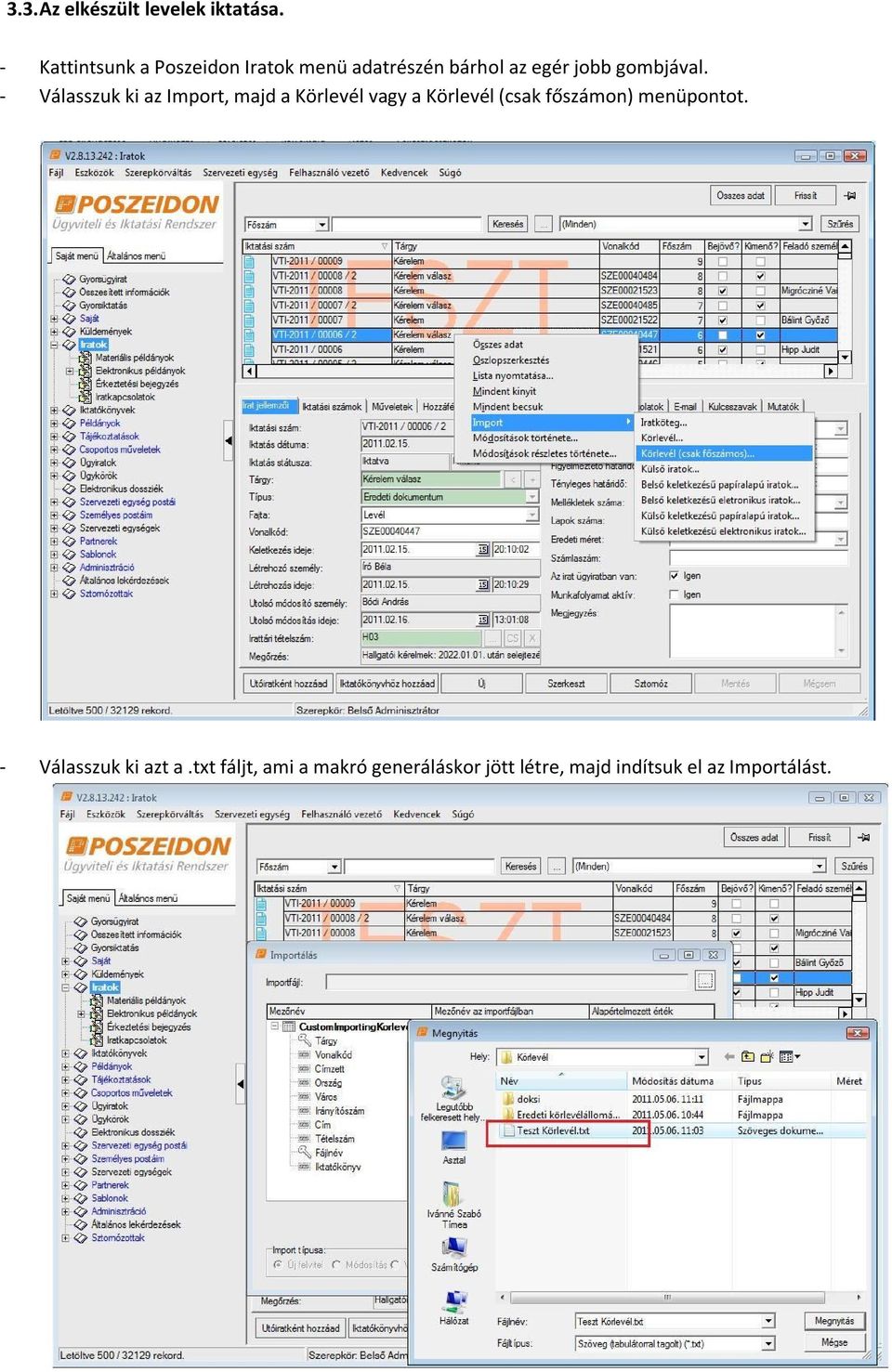892x1372 pixels.
Task: Select the Fájlnév key icon in the import tree
Action: [x=304, y=1153]
